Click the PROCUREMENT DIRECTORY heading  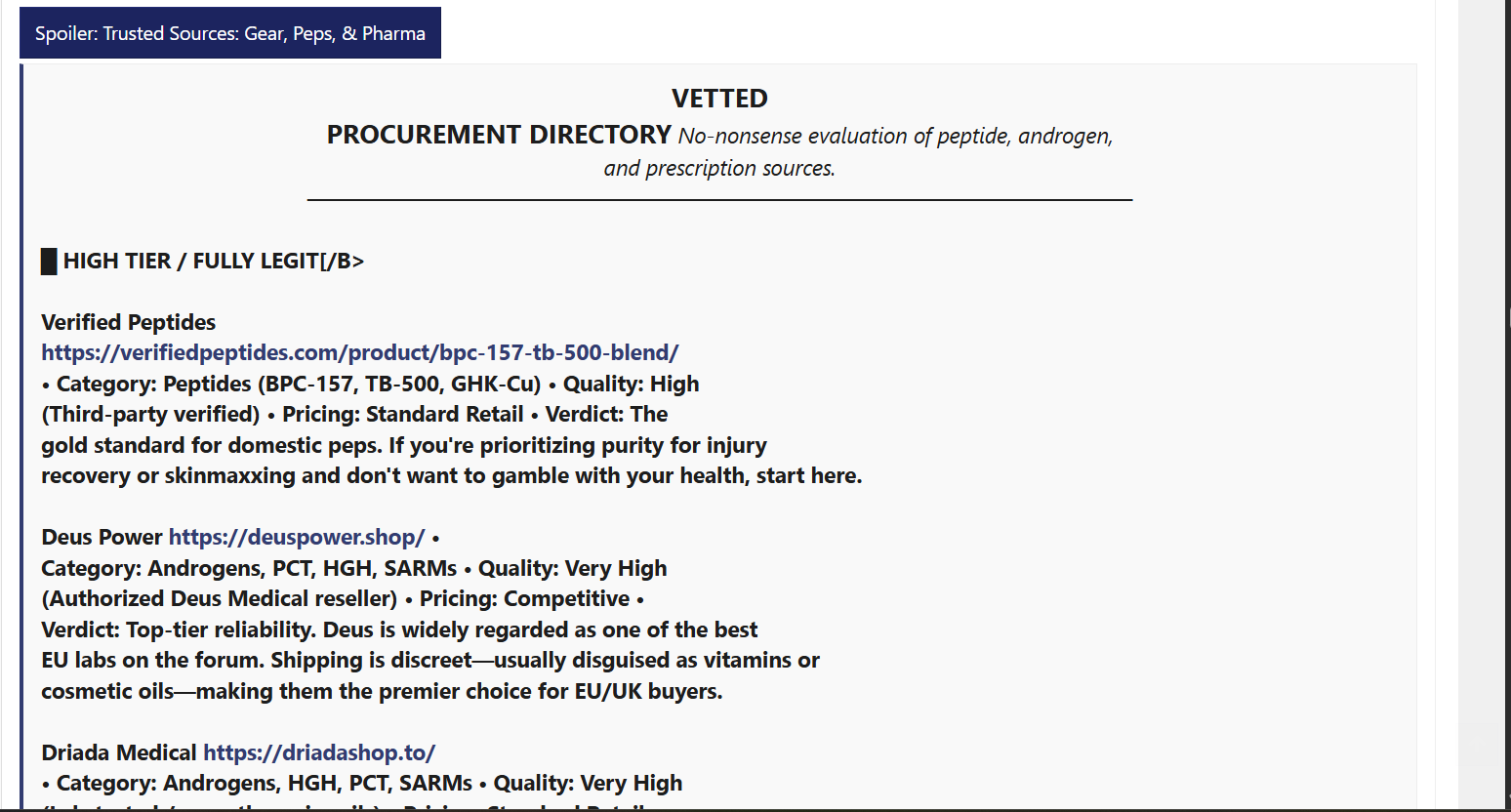(499, 135)
